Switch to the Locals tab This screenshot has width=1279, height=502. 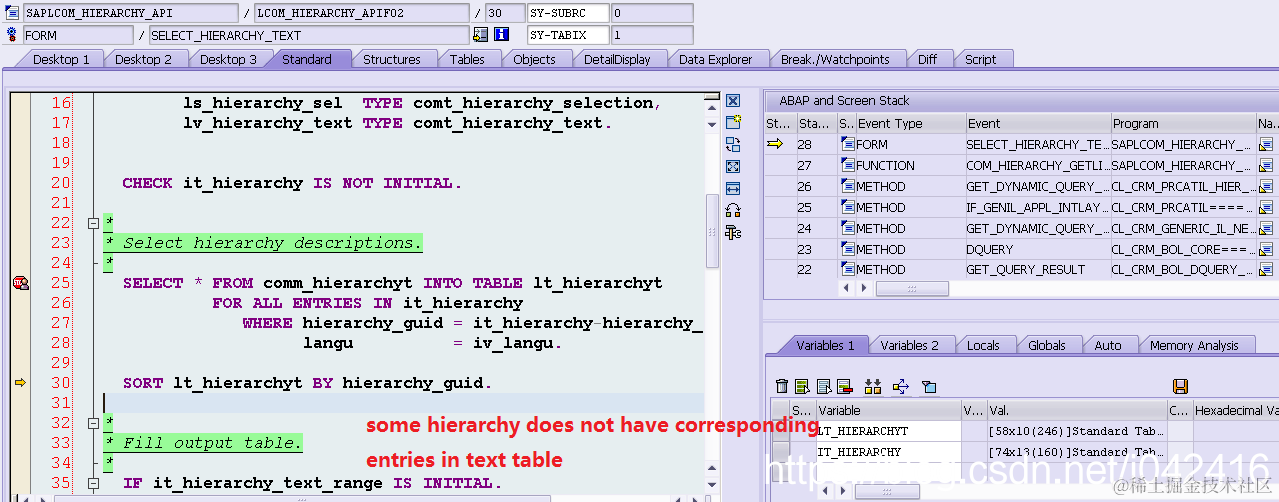tap(983, 345)
